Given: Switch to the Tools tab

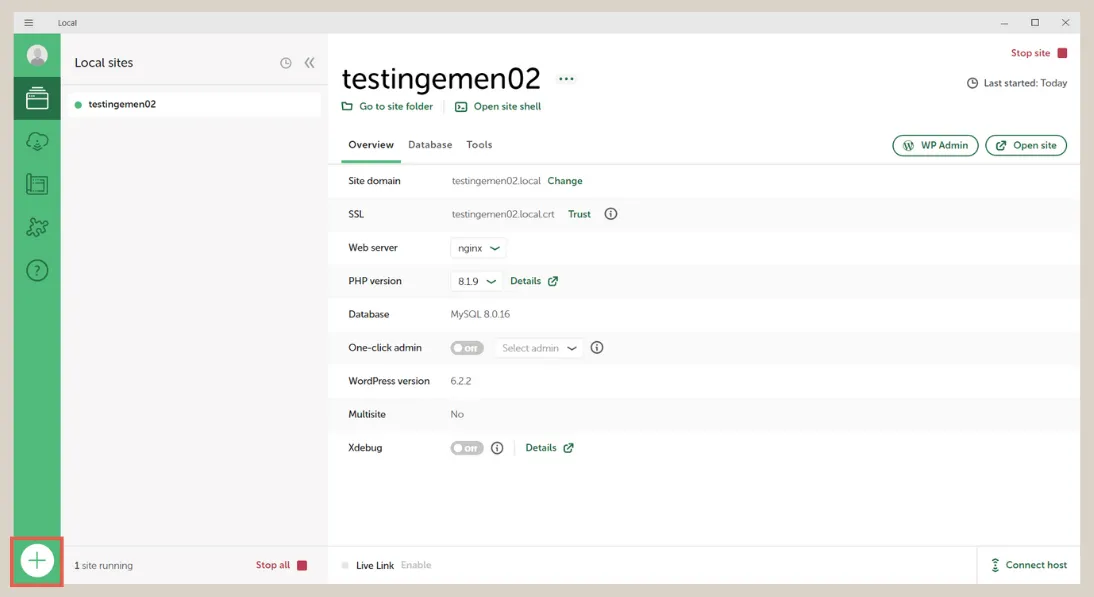Looking at the screenshot, I should [x=479, y=145].
